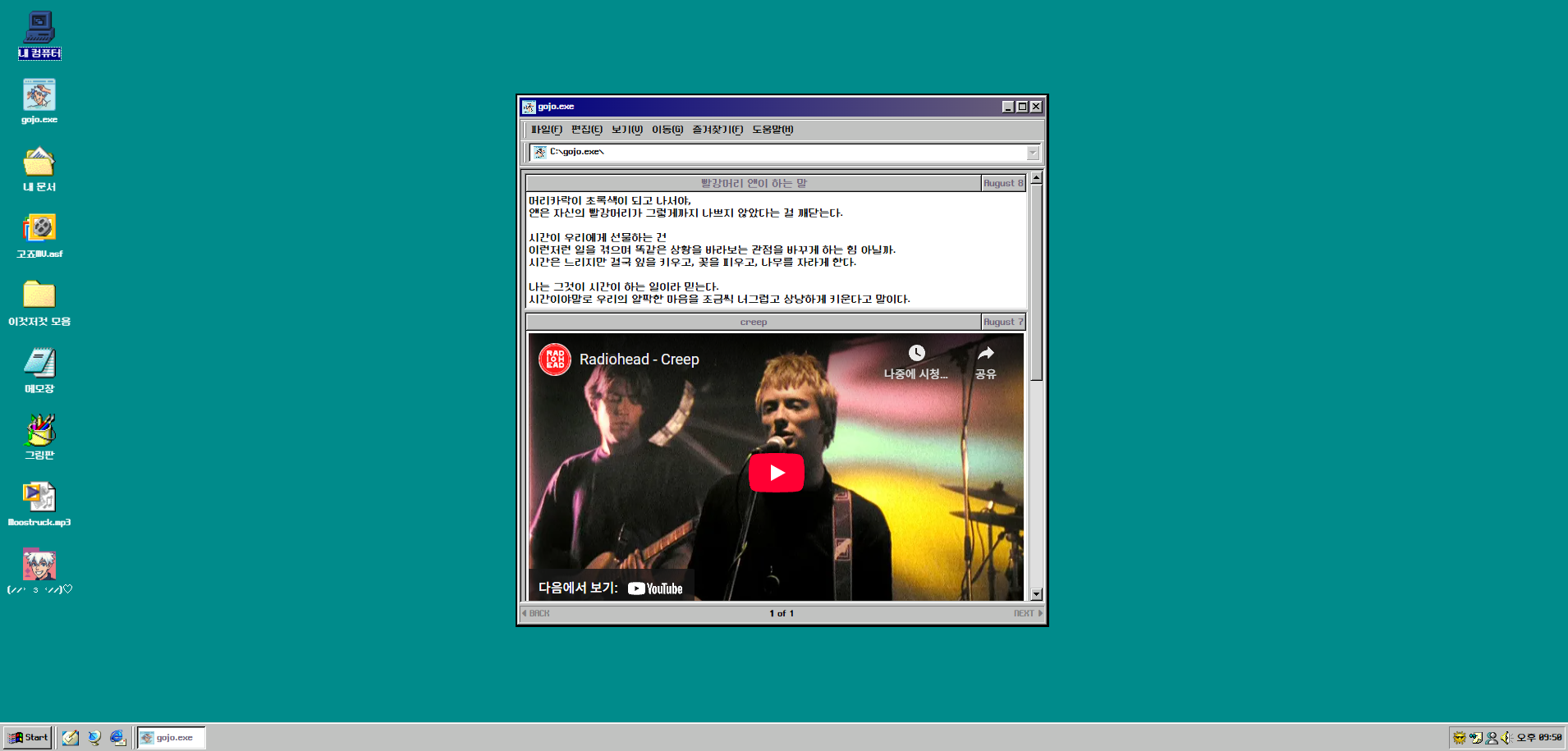Launch the 메모장 notepad icon

click(x=39, y=371)
